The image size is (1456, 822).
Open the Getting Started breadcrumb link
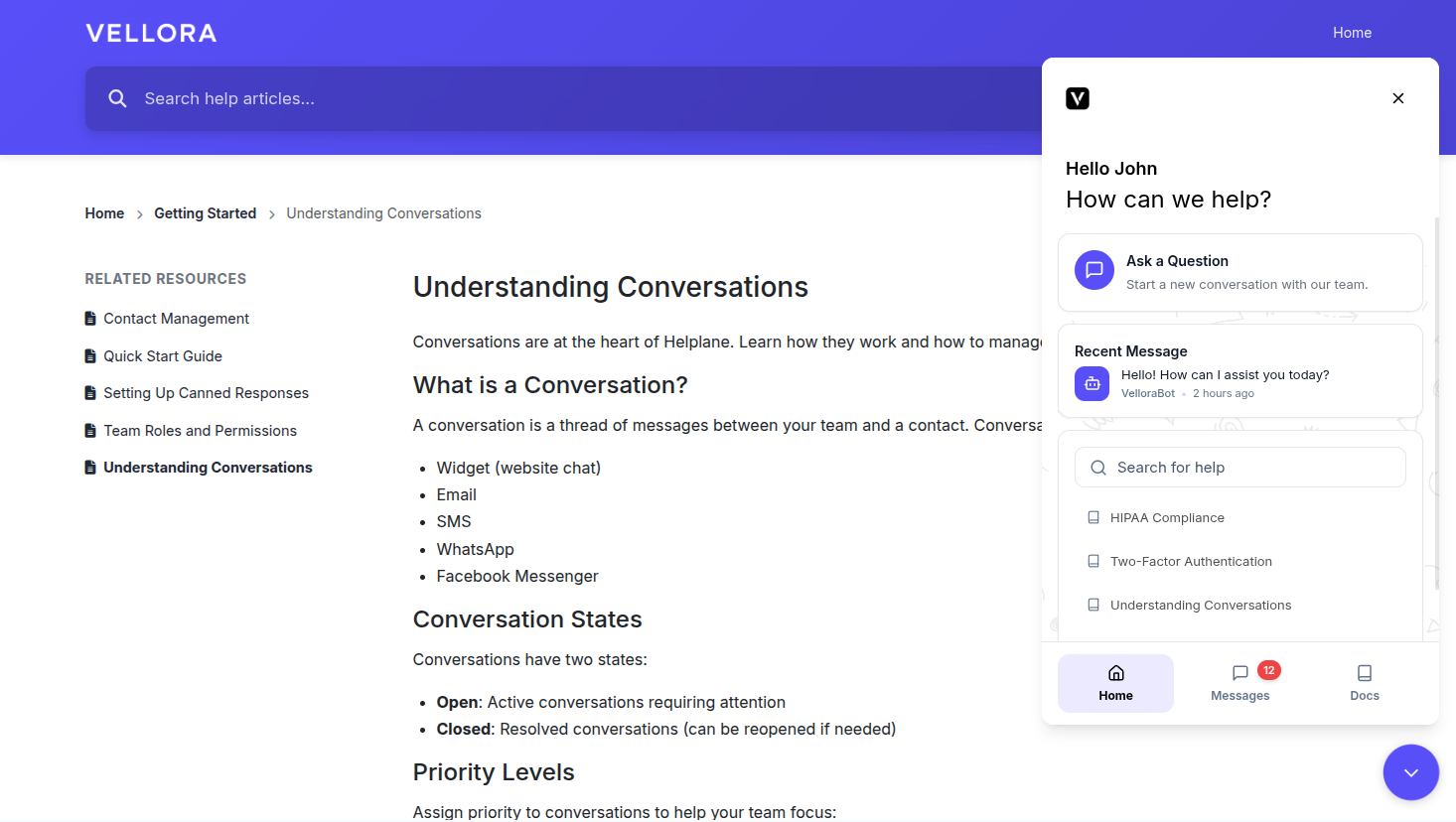[x=205, y=212]
